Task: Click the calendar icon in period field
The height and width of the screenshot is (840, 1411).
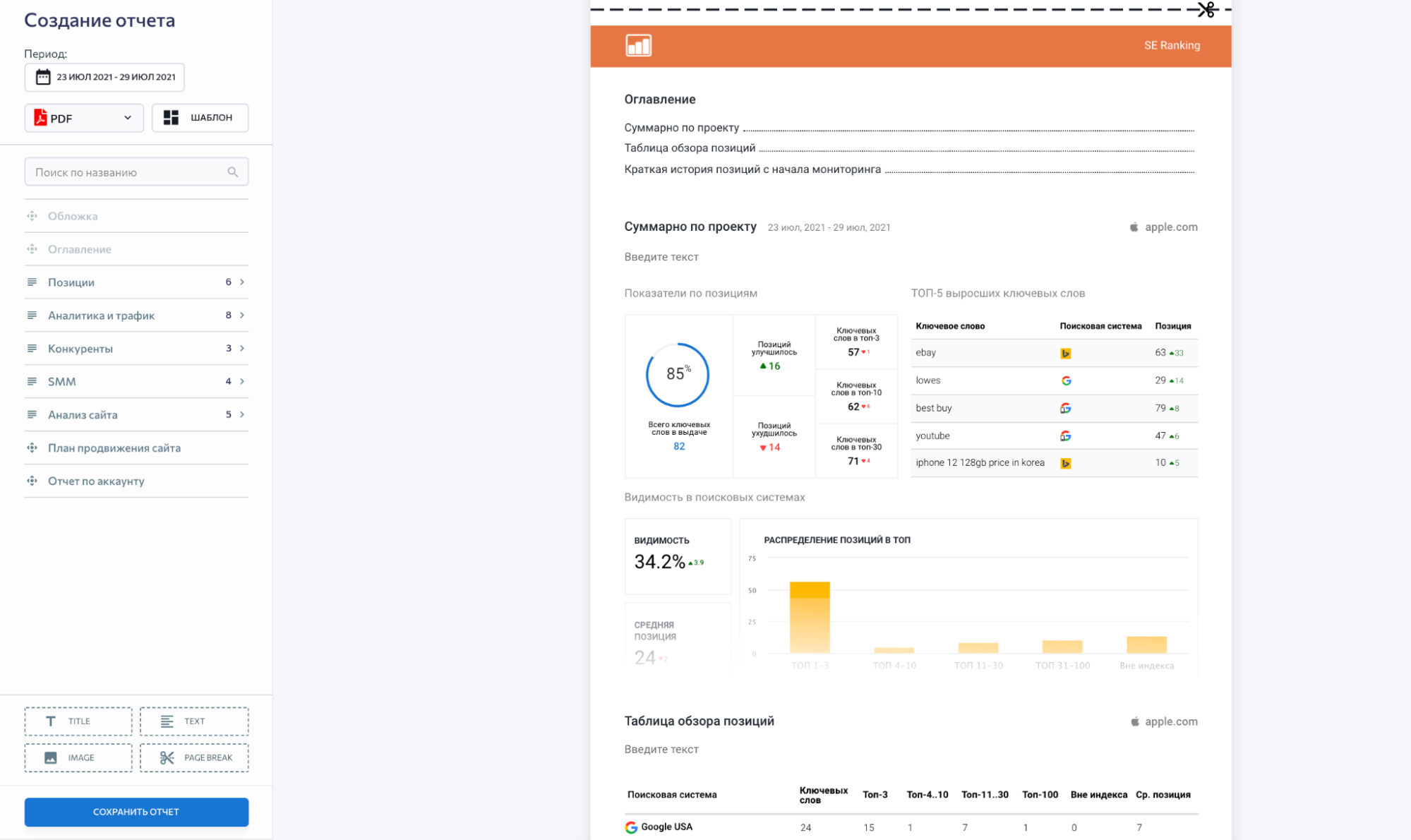Action: (43, 77)
